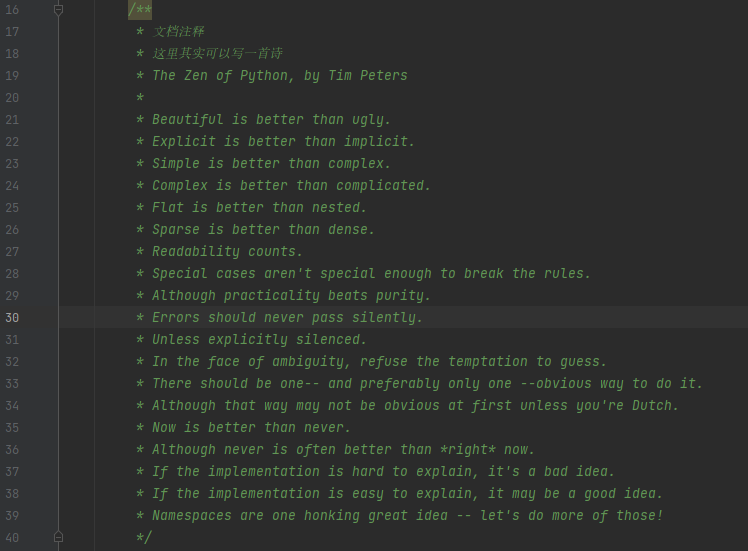The height and width of the screenshot is (551, 748).
Task: Click 'Sparse is better than dense' line
Action: [x=262, y=230]
